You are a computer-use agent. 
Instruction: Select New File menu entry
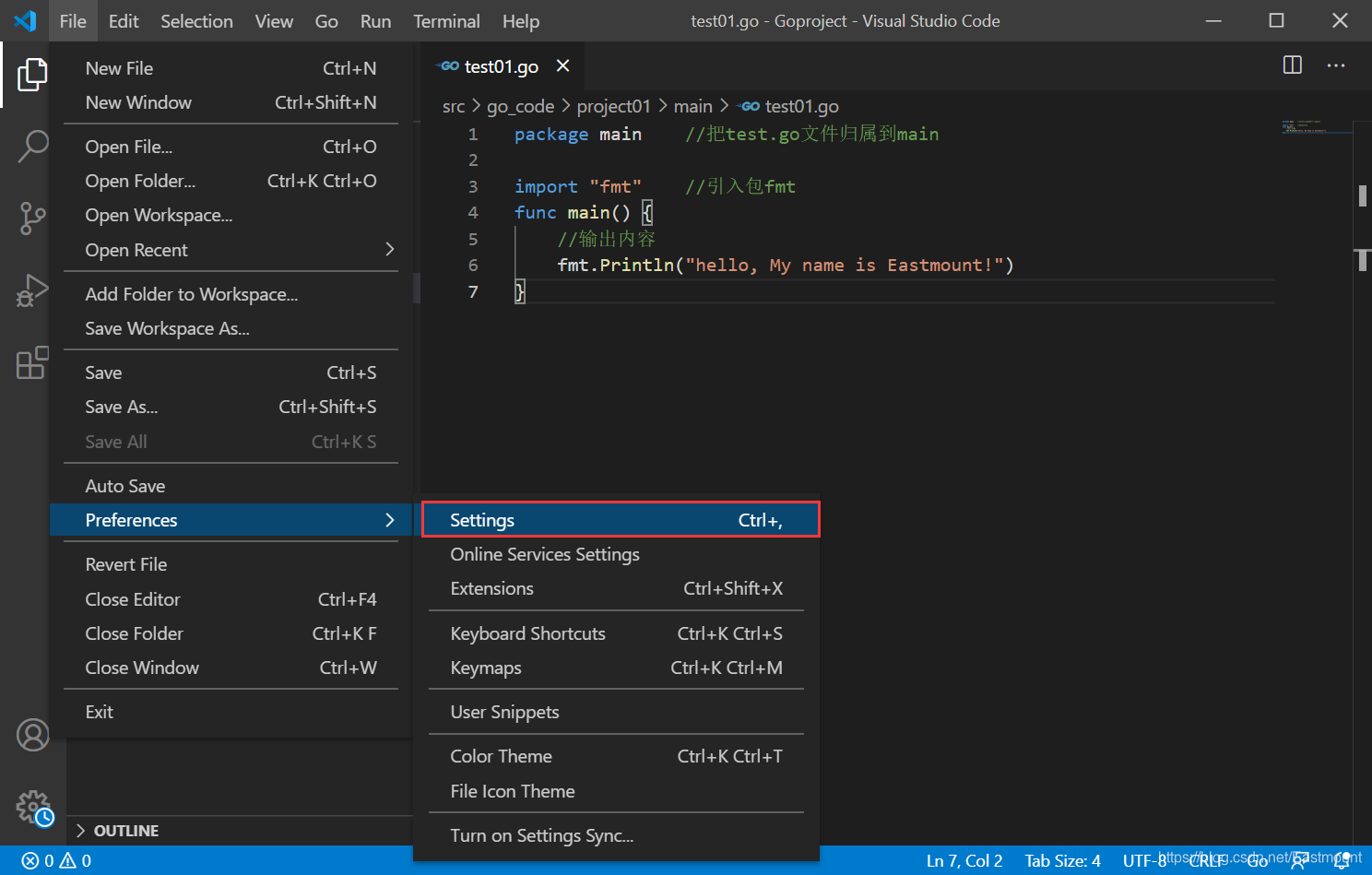(x=231, y=68)
